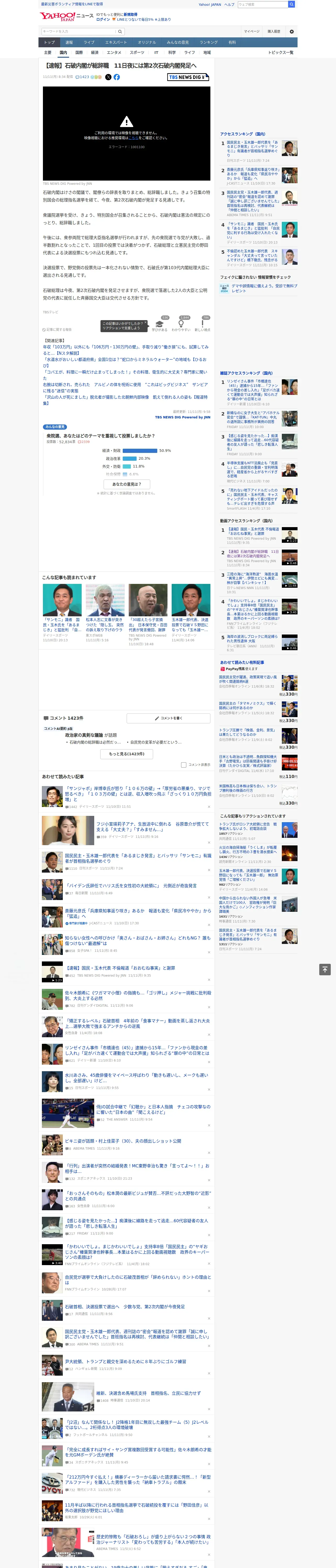
Task: Click the magnifier button next to keyword field
Action: (x=120, y=31)
